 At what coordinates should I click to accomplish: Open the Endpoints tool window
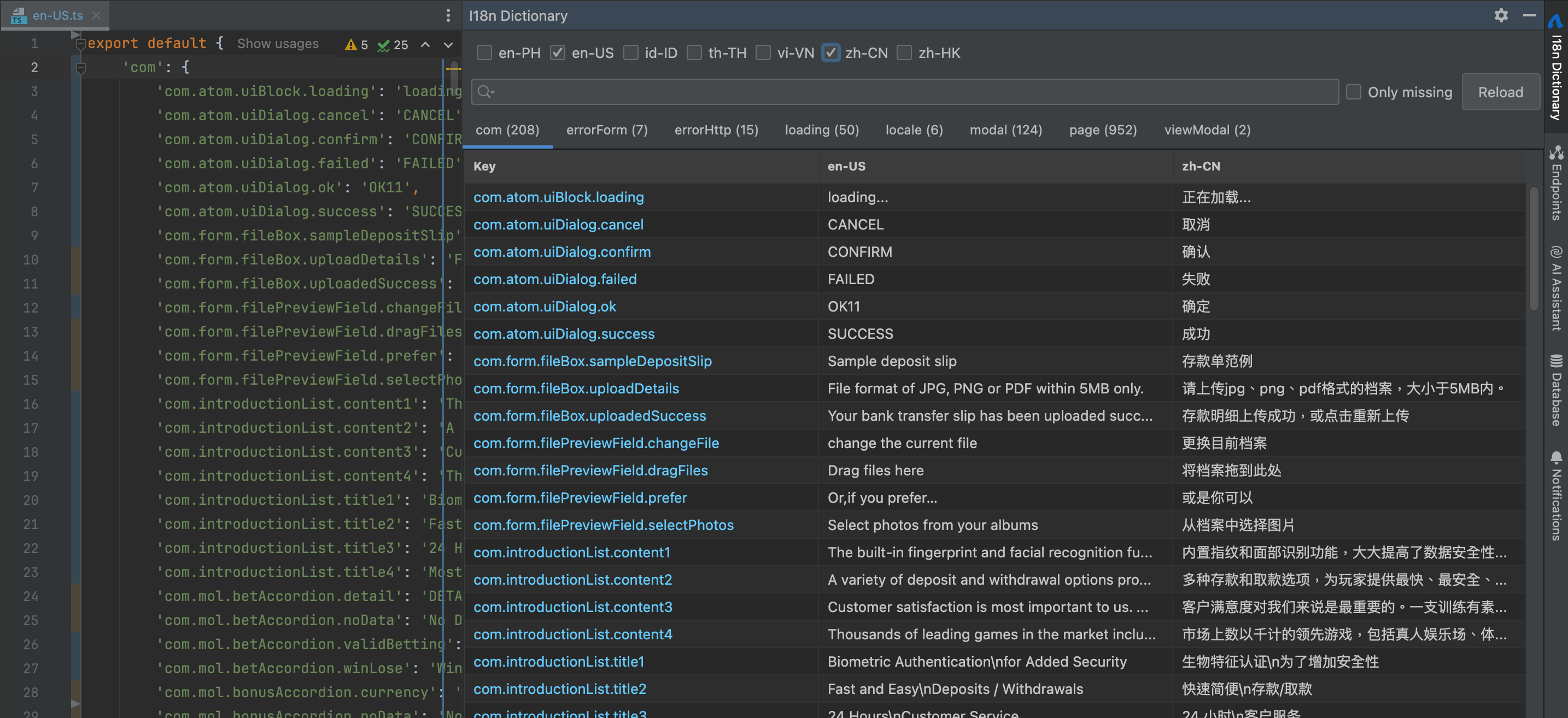pyautogui.click(x=1556, y=183)
